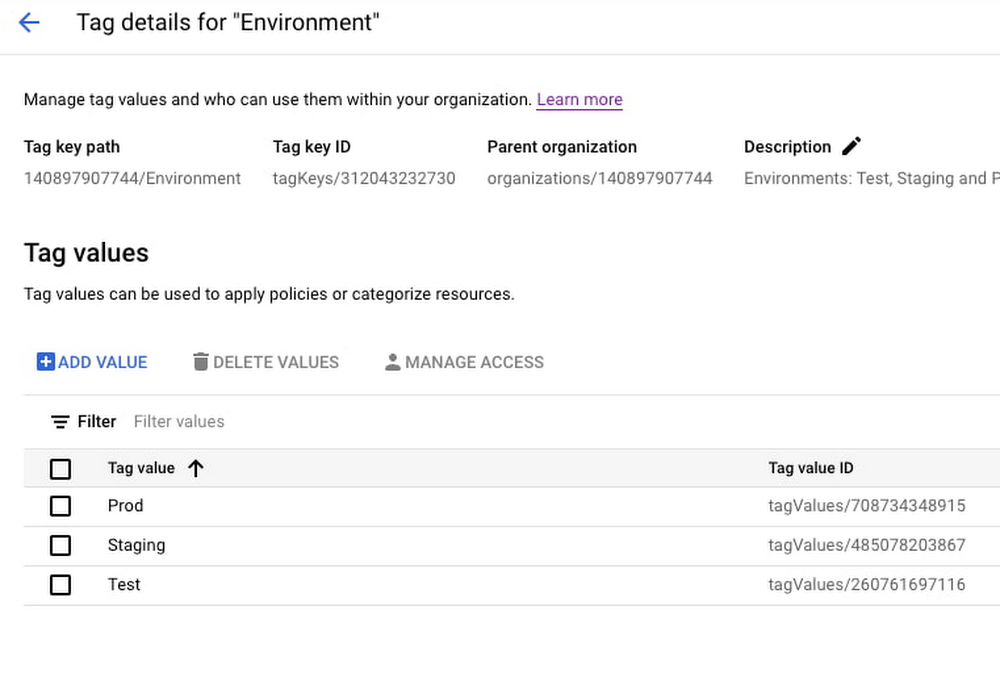Click the Prod tag value name

(x=125, y=506)
